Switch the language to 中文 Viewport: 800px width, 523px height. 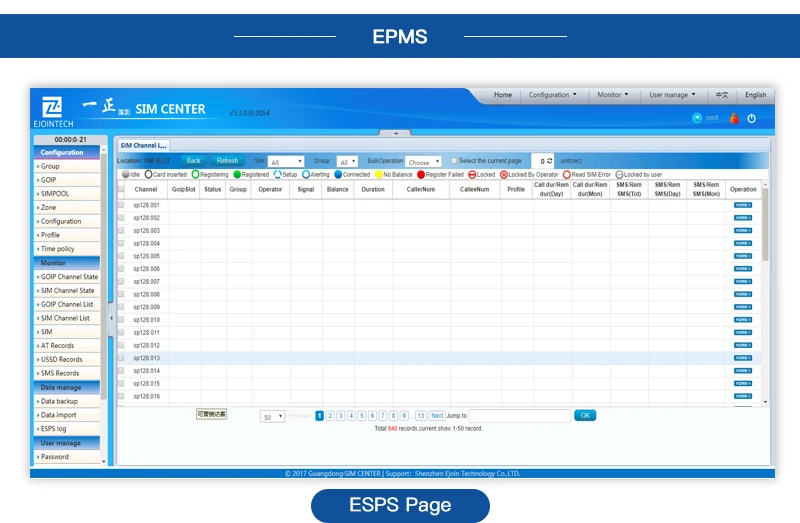[x=722, y=95]
